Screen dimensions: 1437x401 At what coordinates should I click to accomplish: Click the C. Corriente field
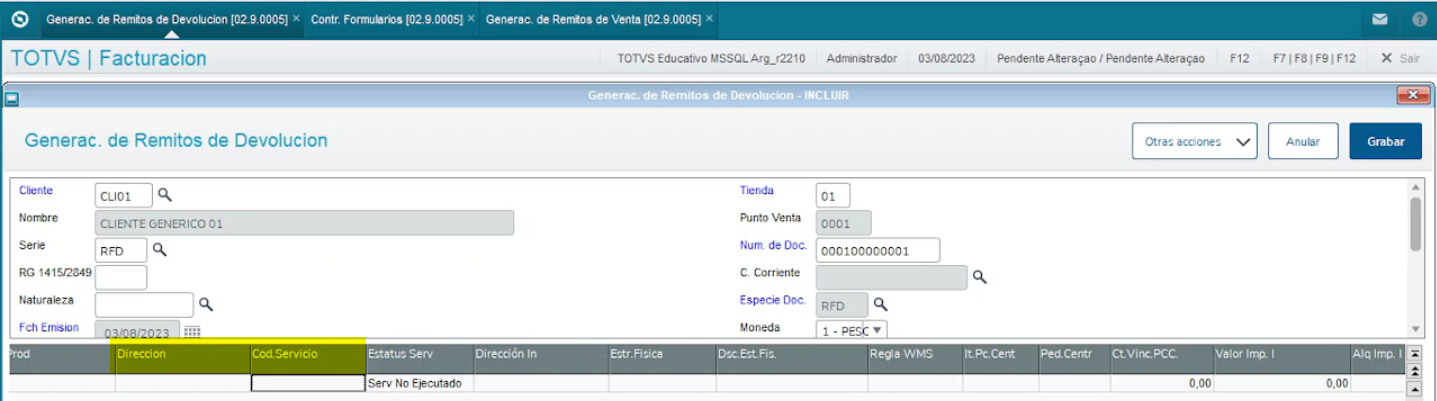click(x=891, y=277)
